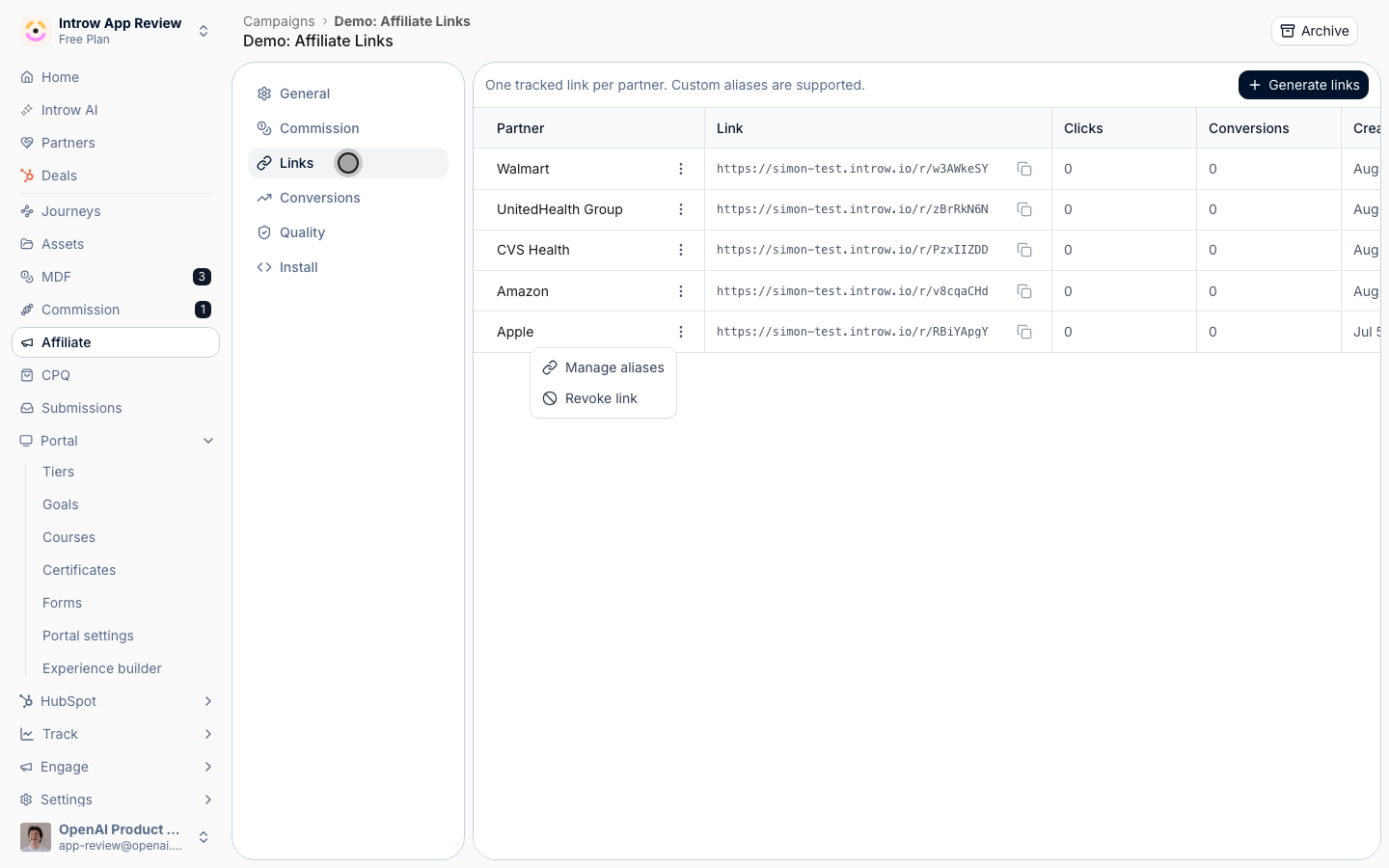Screen dimensions: 1389x868
Task: Expand the Settings section
Action: 208,800
